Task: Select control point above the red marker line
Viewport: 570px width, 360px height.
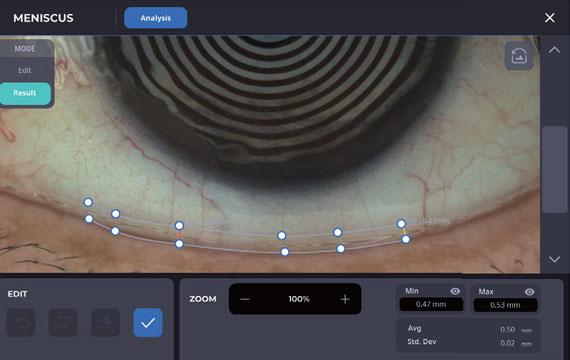Action: pos(179,226)
